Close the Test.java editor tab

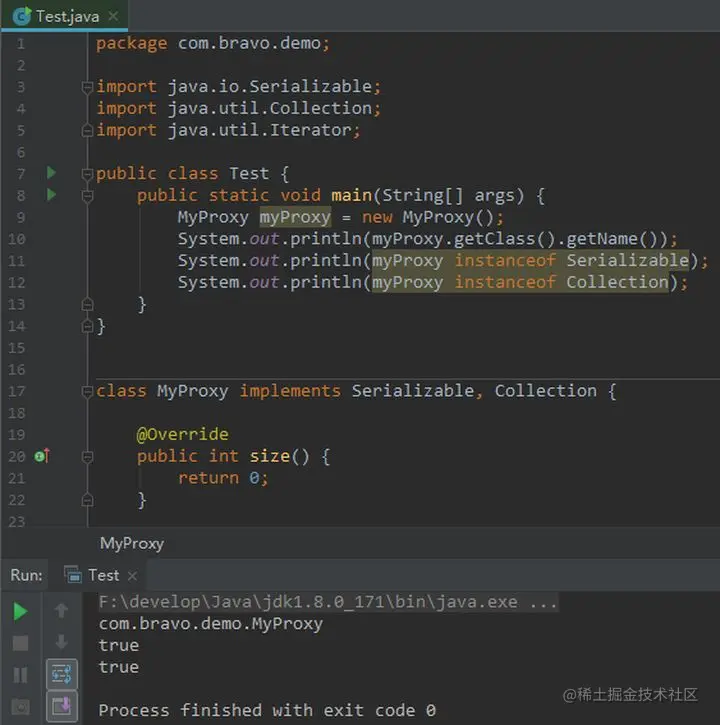pyautogui.click(x=113, y=17)
